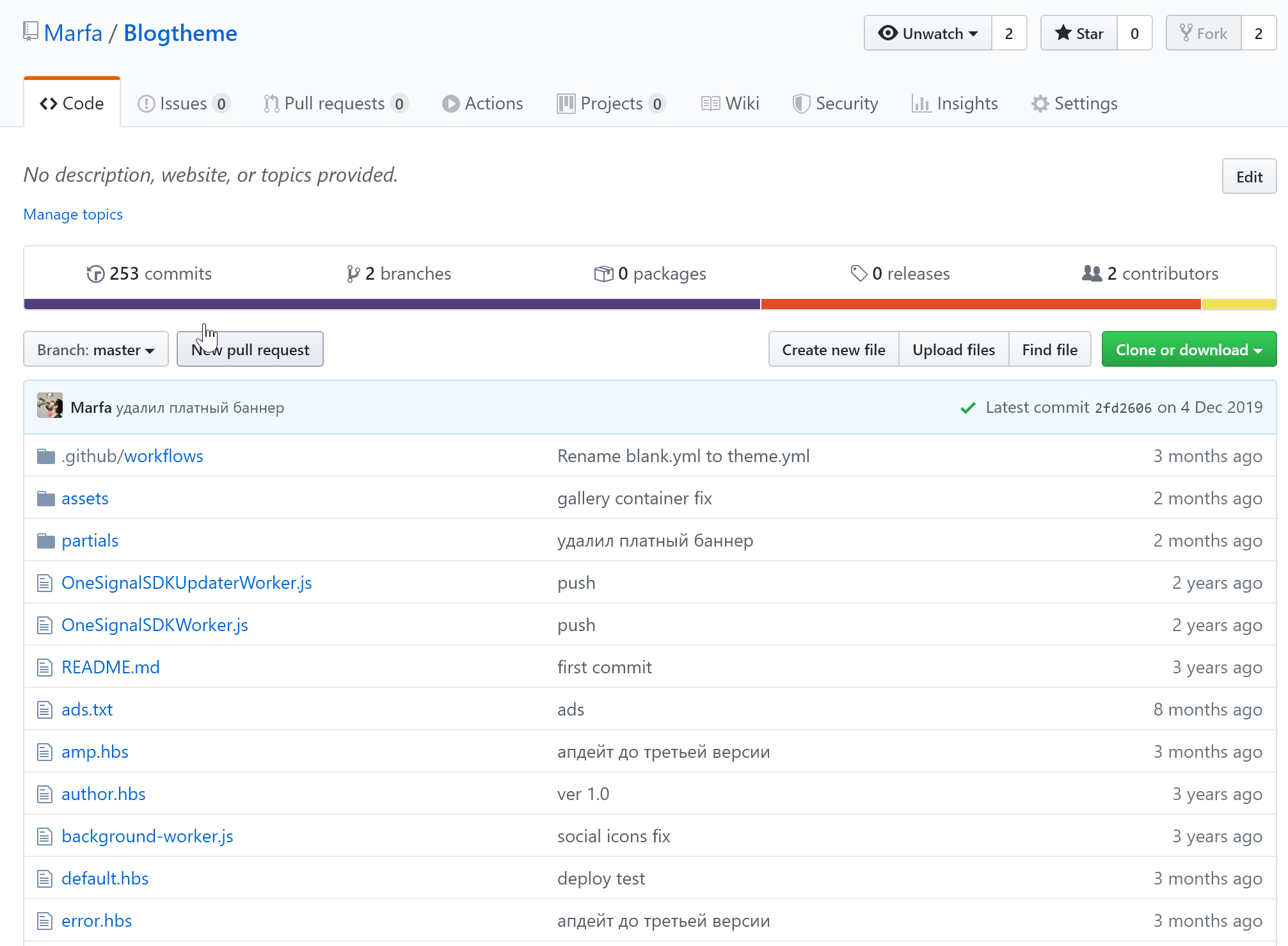Open the Manage topics link
Image resolution: width=1288 pixels, height=946 pixels.
pyautogui.click(x=73, y=214)
